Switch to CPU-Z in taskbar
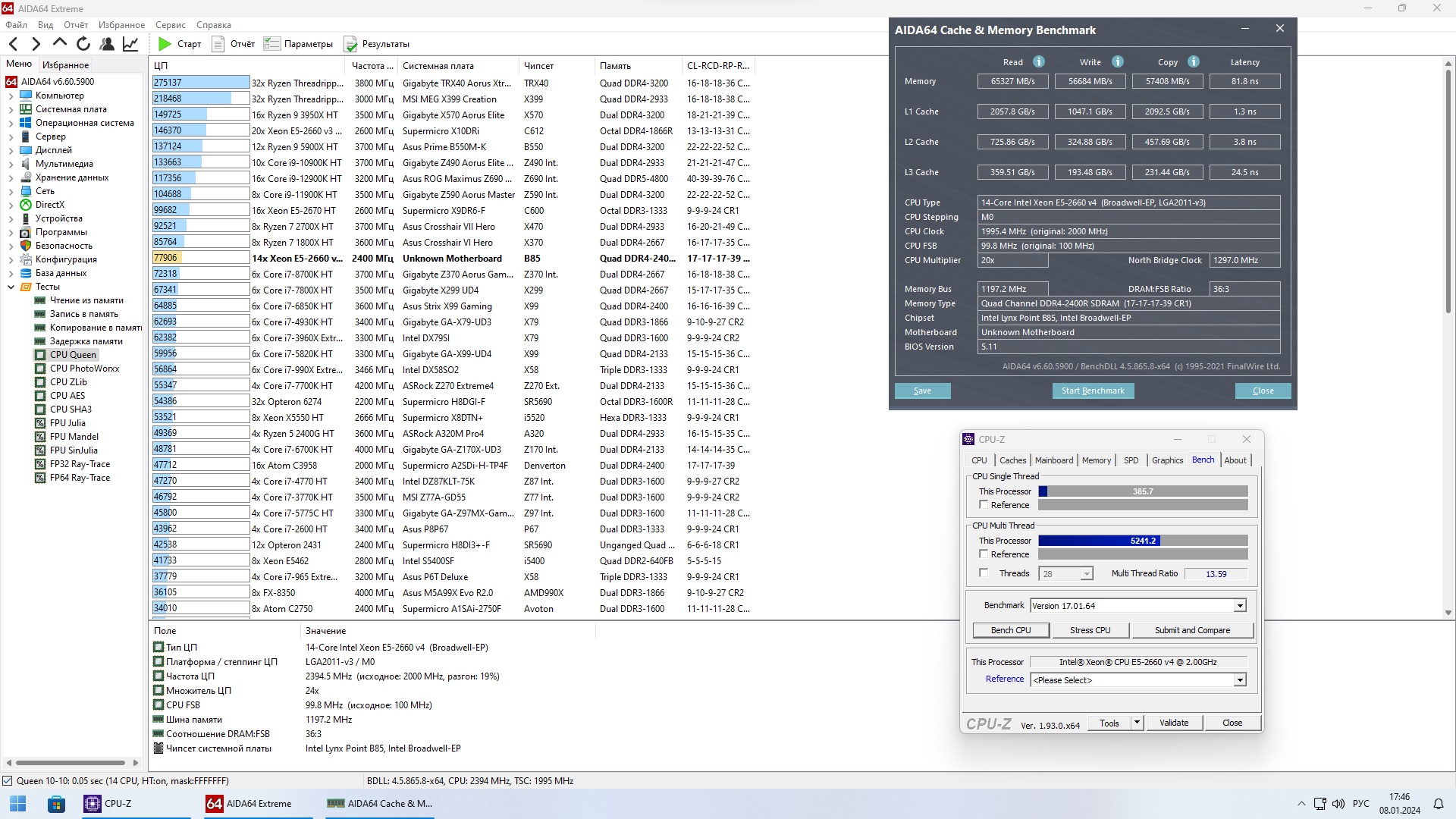The width and height of the screenshot is (1456, 819). (x=136, y=804)
